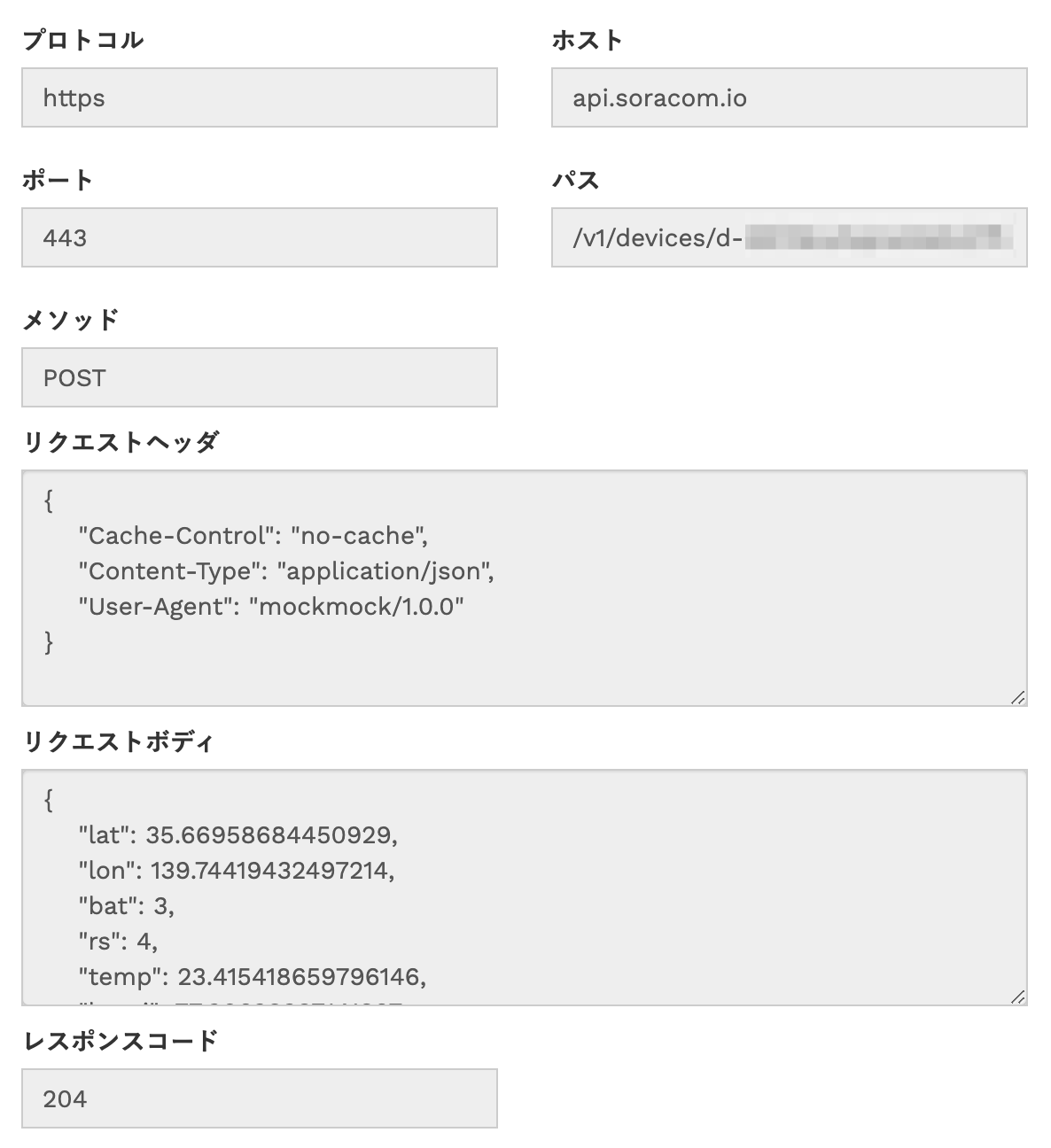The height and width of the screenshot is (1148, 1051).
Task: Place cursor on the "temp" value line
Action: [252, 977]
